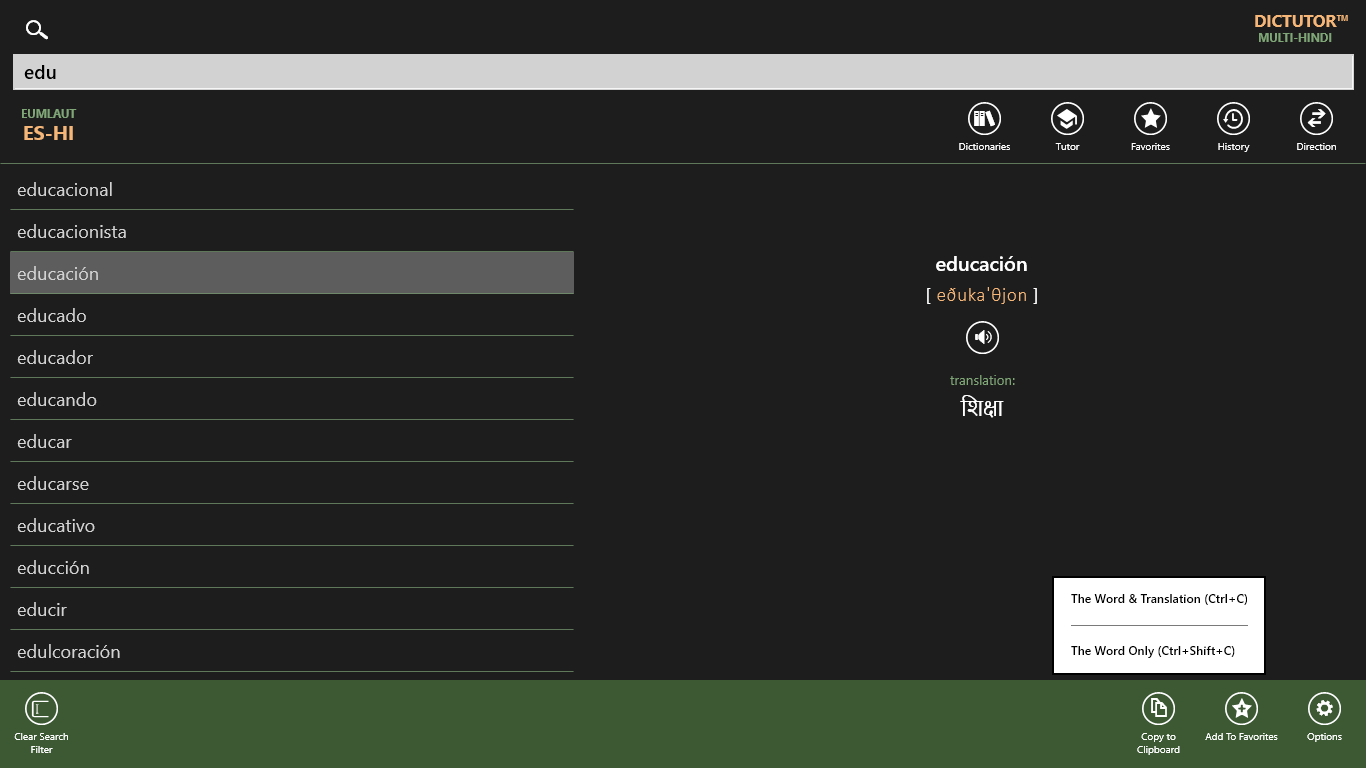Viewport: 1366px width, 768px height.
Task: Select educacionista from the word list
Action: pos(292,232)
